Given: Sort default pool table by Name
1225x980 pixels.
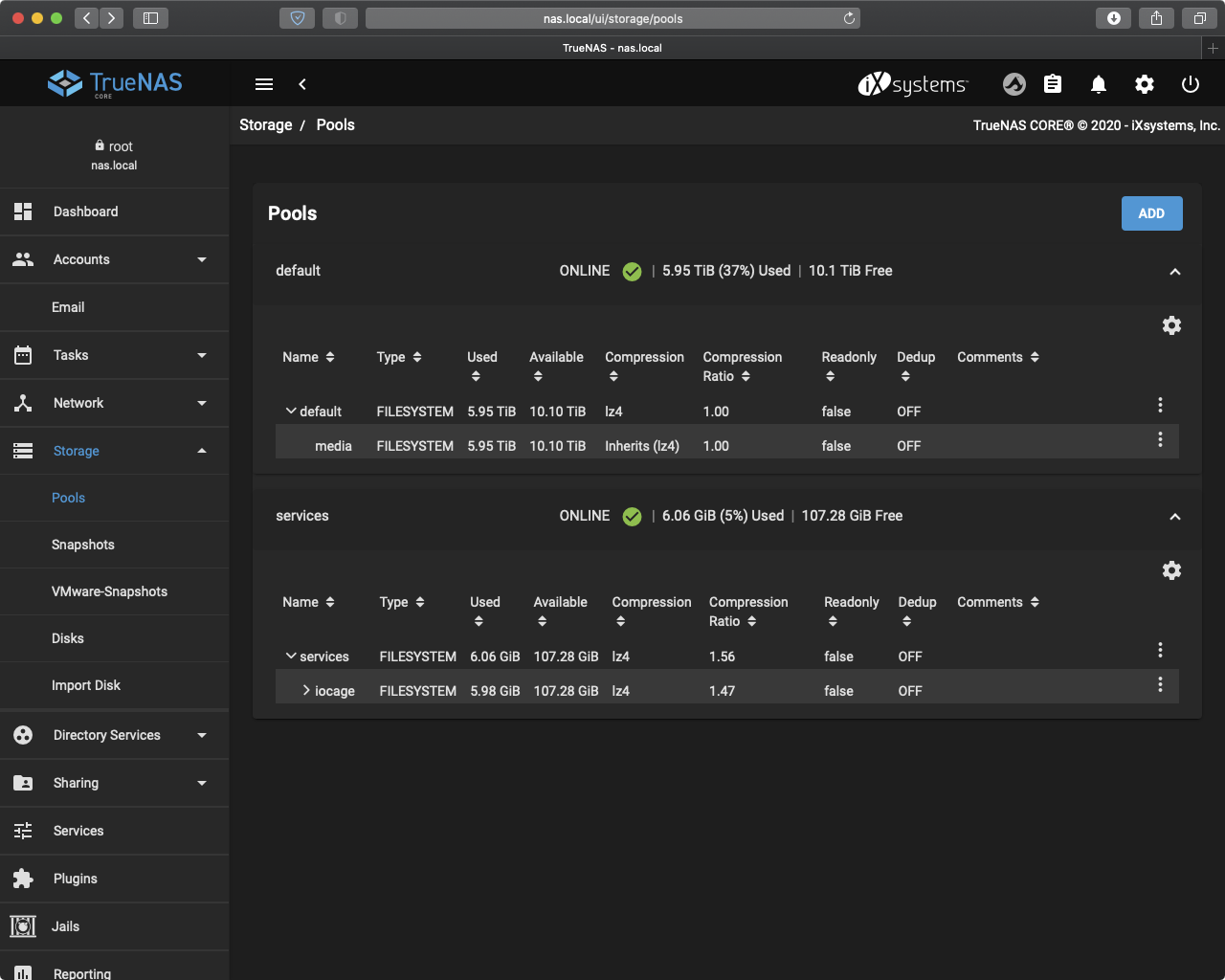Looking at the screenshot, I should click(x=308, y=357).
